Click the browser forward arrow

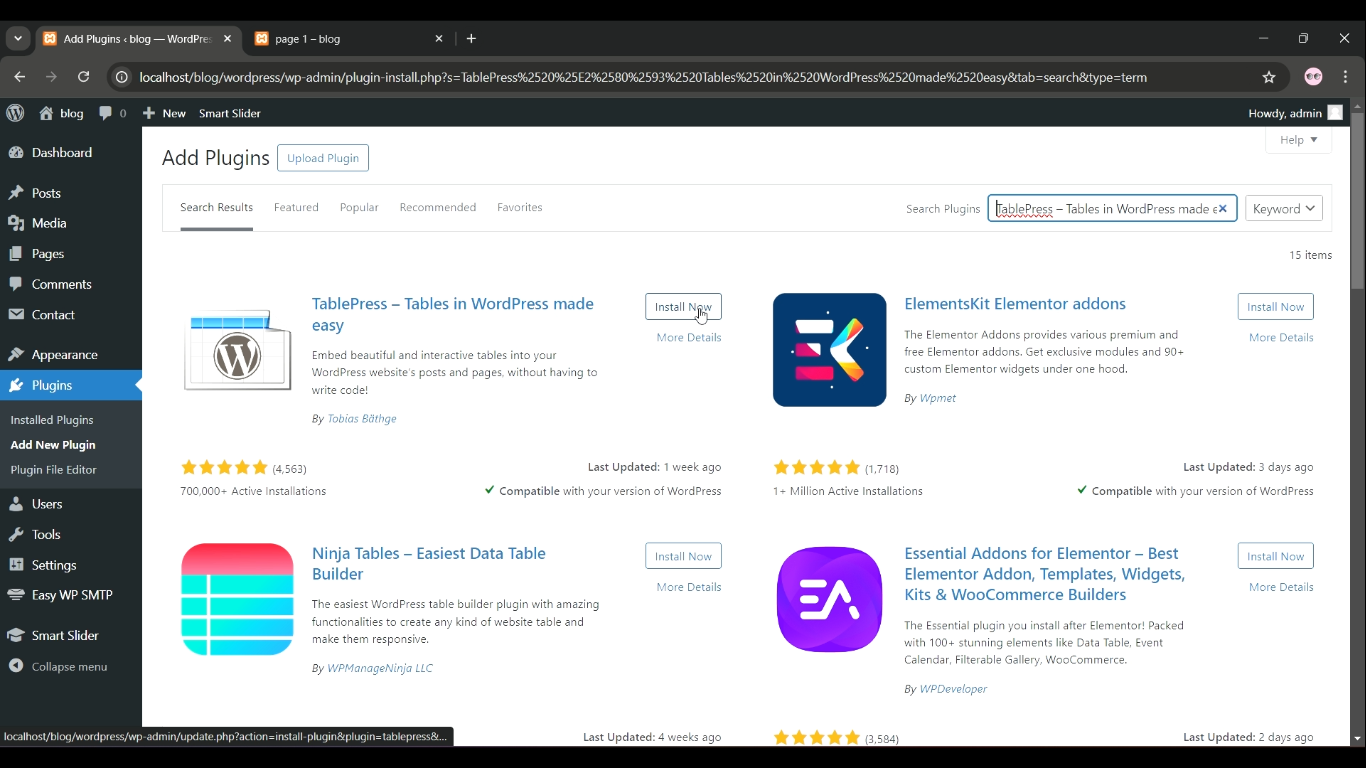pyautogui.click(x=52, y=77)
